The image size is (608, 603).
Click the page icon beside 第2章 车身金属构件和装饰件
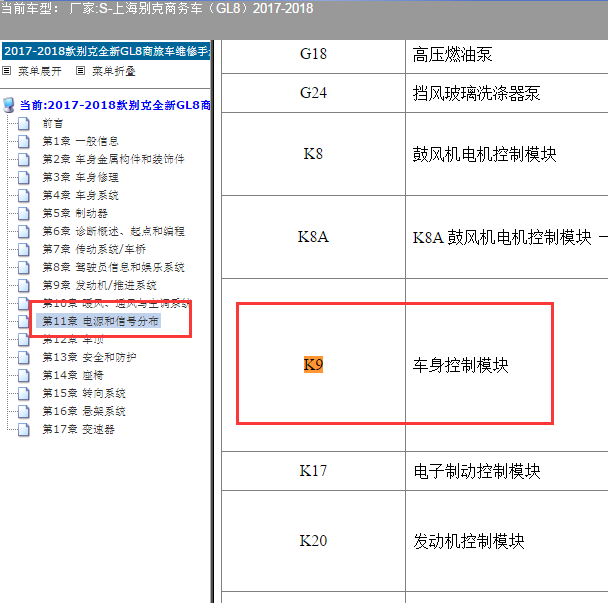[24, 159]
